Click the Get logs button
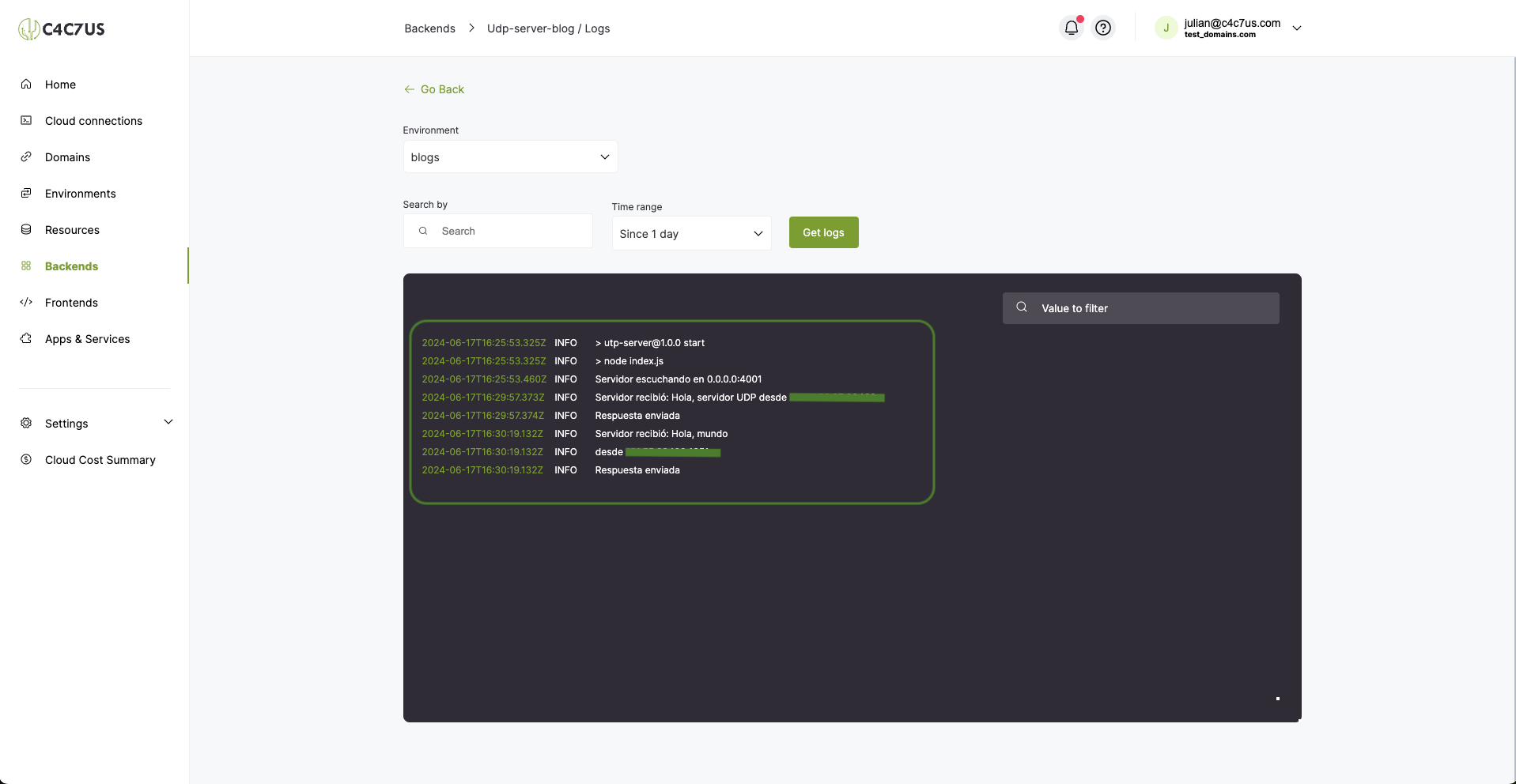Viewport: 1516px width, 784px height. click(x=823, y=232)
